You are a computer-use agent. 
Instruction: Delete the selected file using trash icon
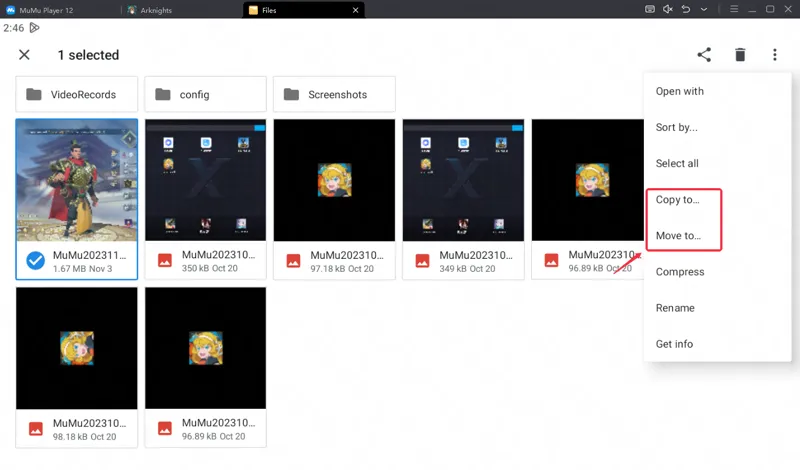coord(740,55)
